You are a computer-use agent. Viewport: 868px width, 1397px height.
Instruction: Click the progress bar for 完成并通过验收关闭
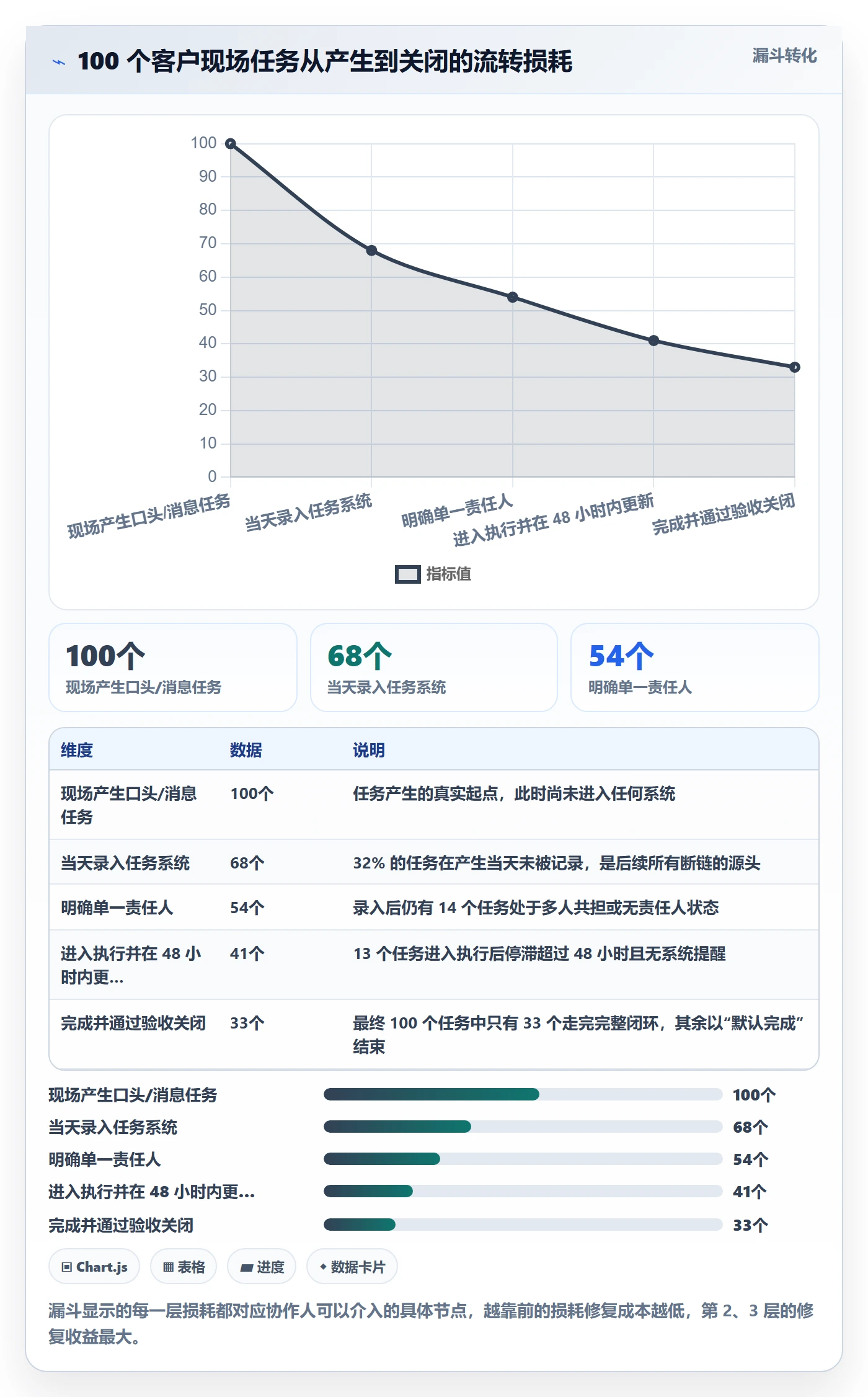pyautogui.click(x=523, y=1225)
